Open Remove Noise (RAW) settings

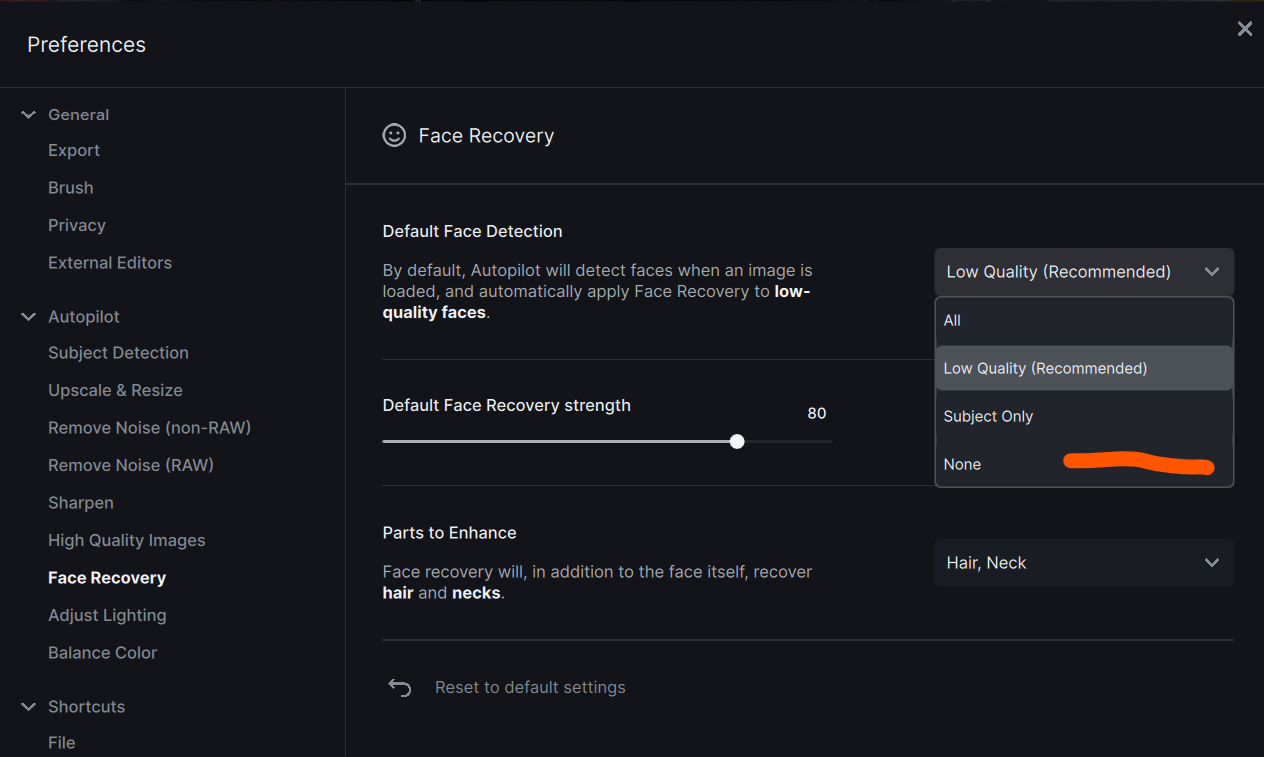(131, 466)
